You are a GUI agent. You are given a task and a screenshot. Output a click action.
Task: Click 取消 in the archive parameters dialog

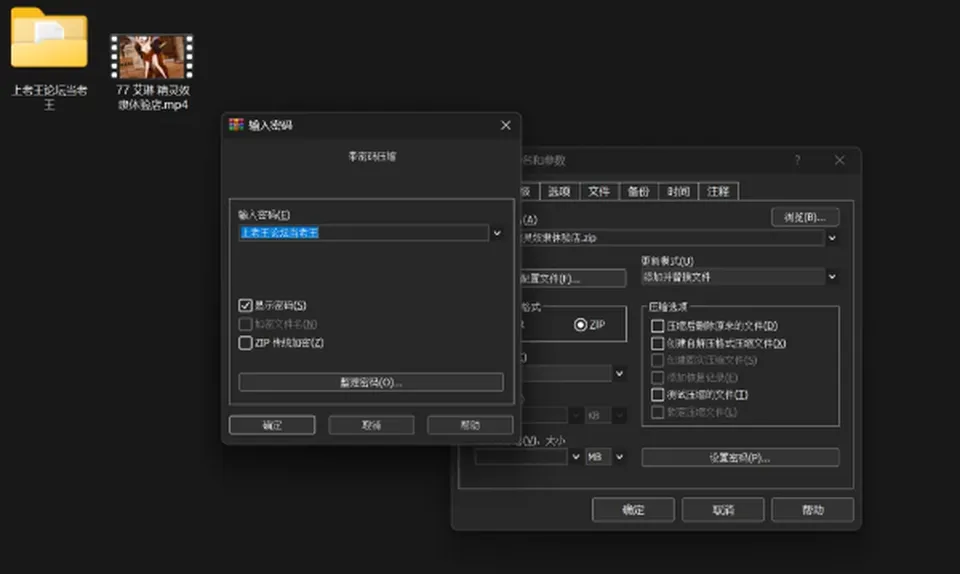(723, 510)
